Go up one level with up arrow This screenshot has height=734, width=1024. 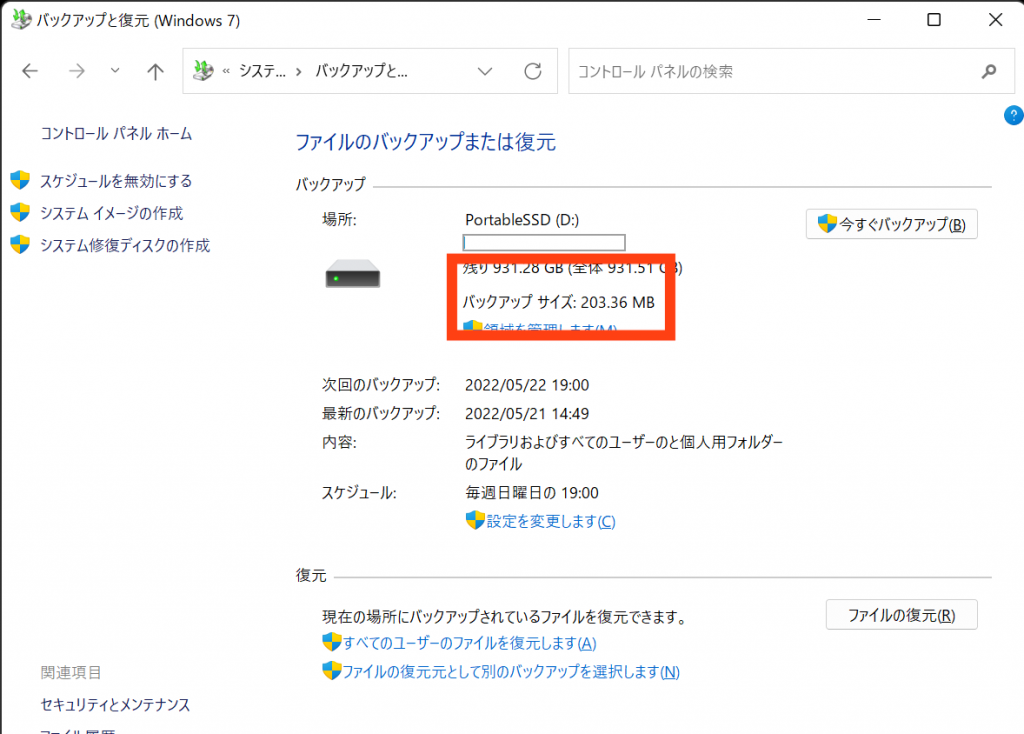click(155, 71)
